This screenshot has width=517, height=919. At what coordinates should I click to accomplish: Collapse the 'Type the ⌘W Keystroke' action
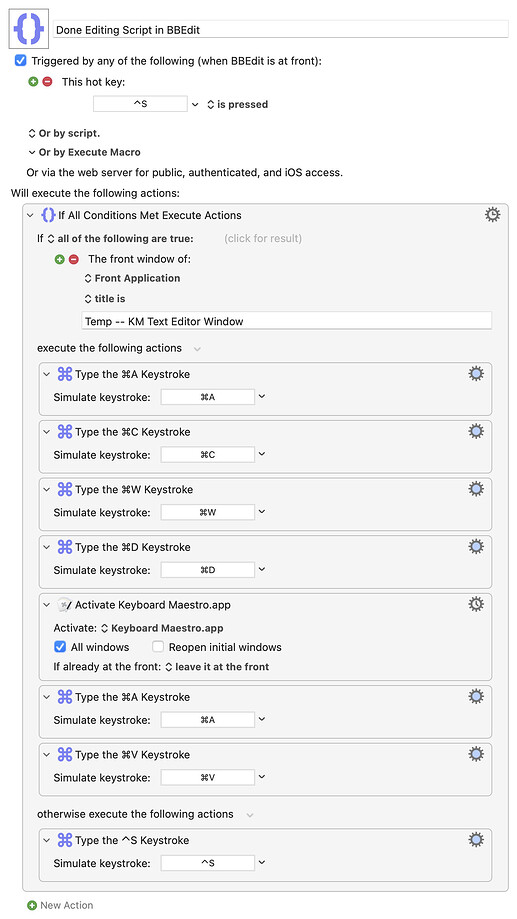pos(47,489)
